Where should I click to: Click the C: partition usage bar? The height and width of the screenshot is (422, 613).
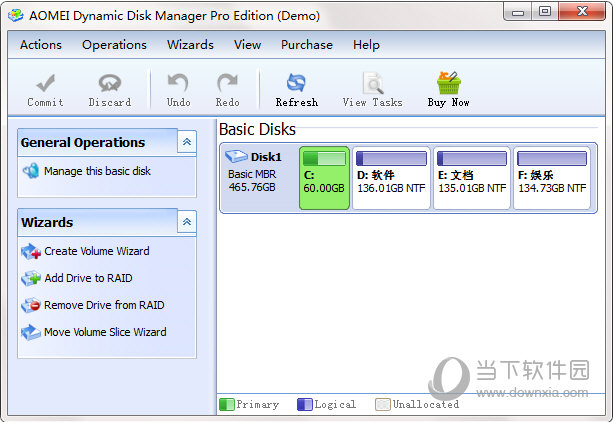[324, 158]
